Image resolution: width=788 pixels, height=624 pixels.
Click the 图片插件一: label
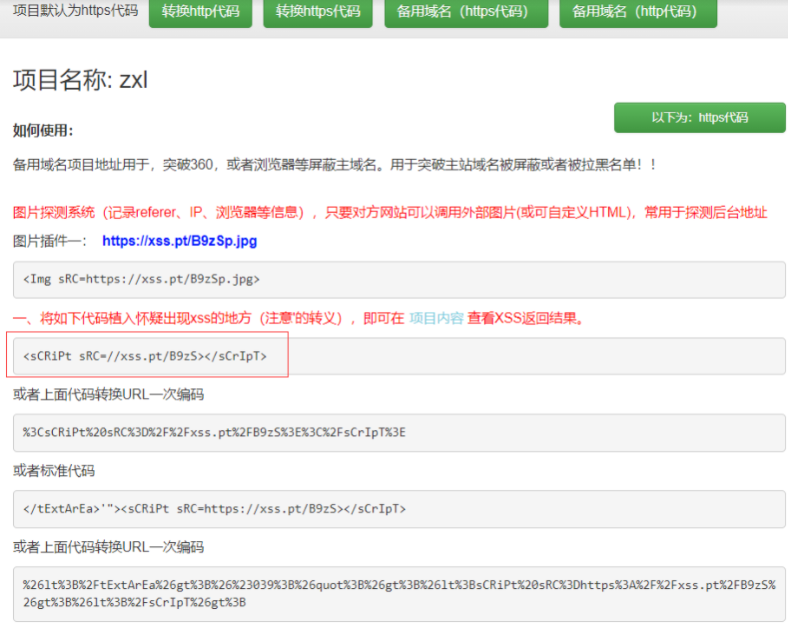(50, 241)
